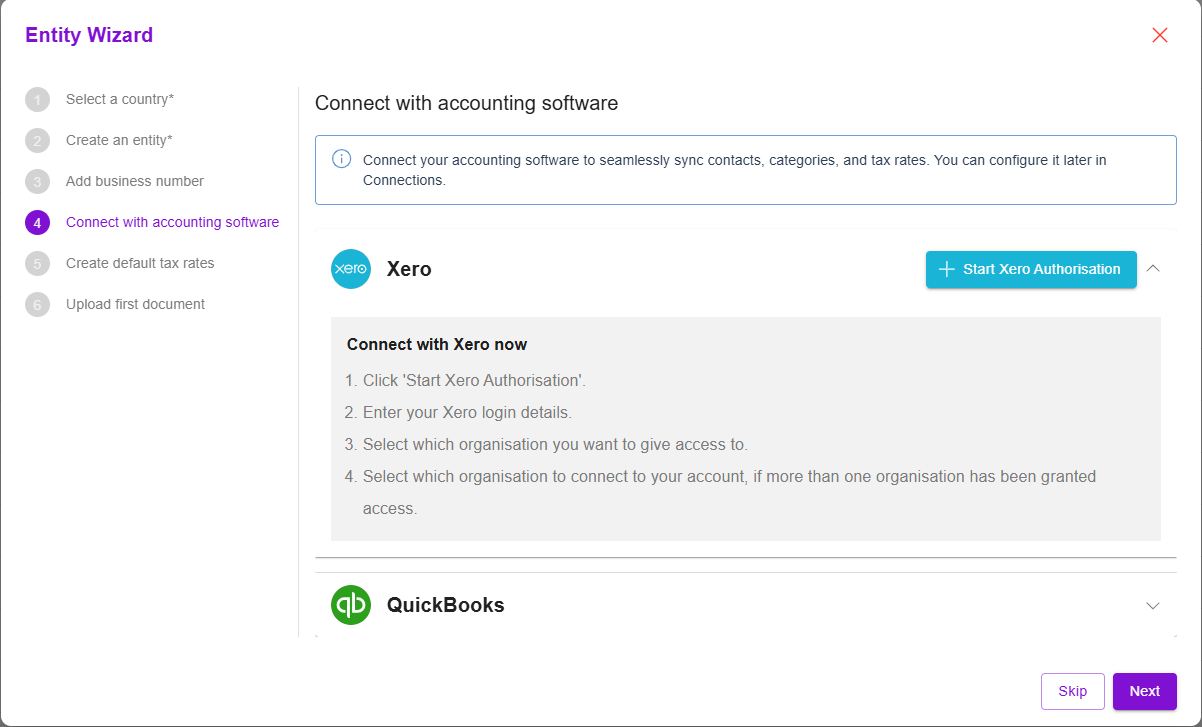The height and width of the screenshot is (727, 1202).
Task: Click the step 4 purple circle
Action: [x=37, y=222]
